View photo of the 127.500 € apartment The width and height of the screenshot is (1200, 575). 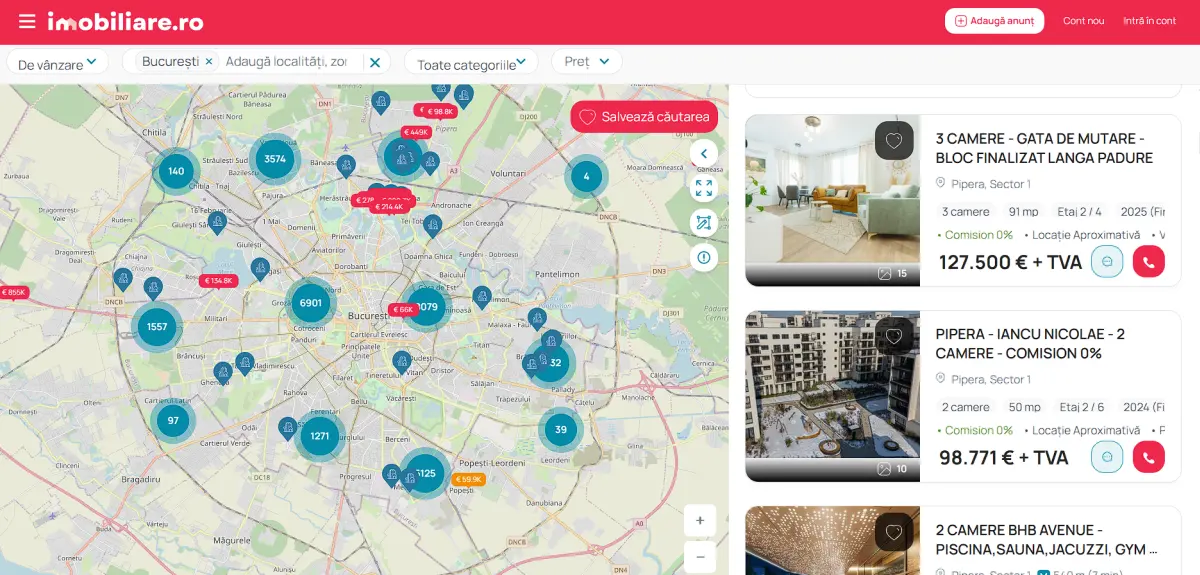coord(832,200)
